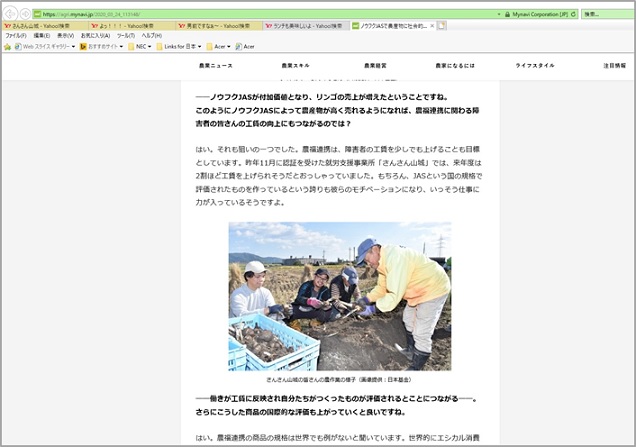Viewport: 636px width, 447px height.
Task: Open a new tab with the blank tab button
Action: click(x=442, y=26)
